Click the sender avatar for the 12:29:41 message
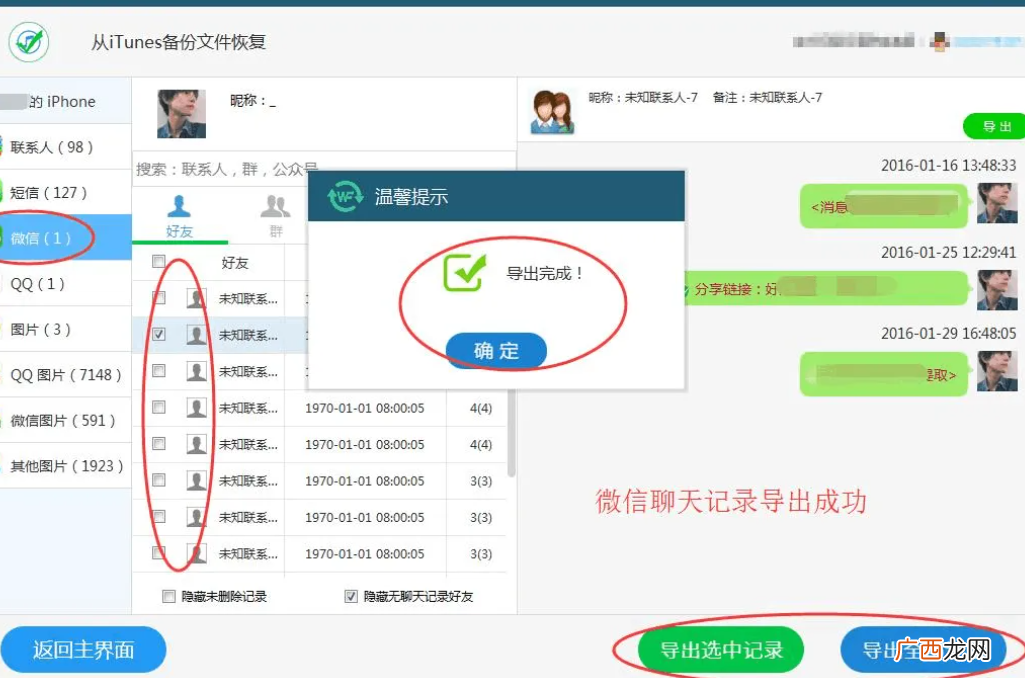This screenshot has height=678, width=1025. 997,290
